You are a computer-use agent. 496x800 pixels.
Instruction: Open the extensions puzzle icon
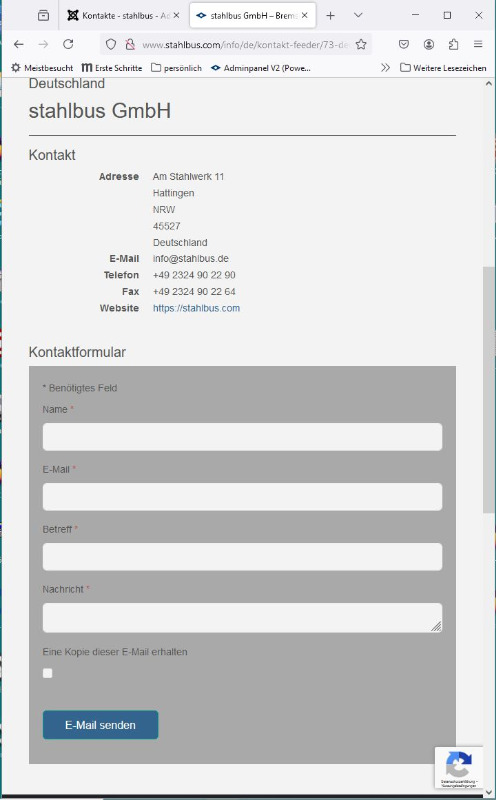pyautogui.click(x=453, y=44)
